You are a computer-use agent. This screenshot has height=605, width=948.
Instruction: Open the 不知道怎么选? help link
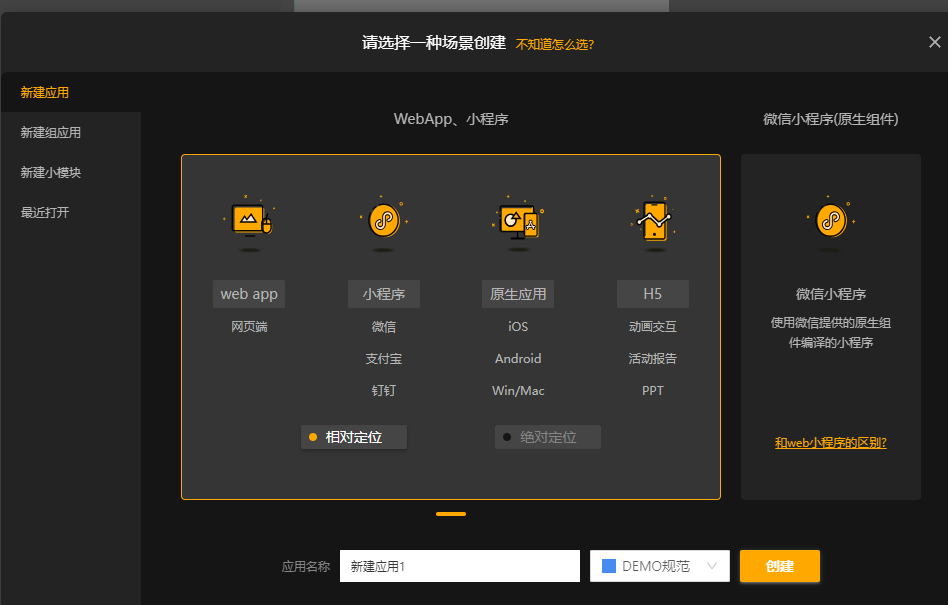tap(554, 44)
